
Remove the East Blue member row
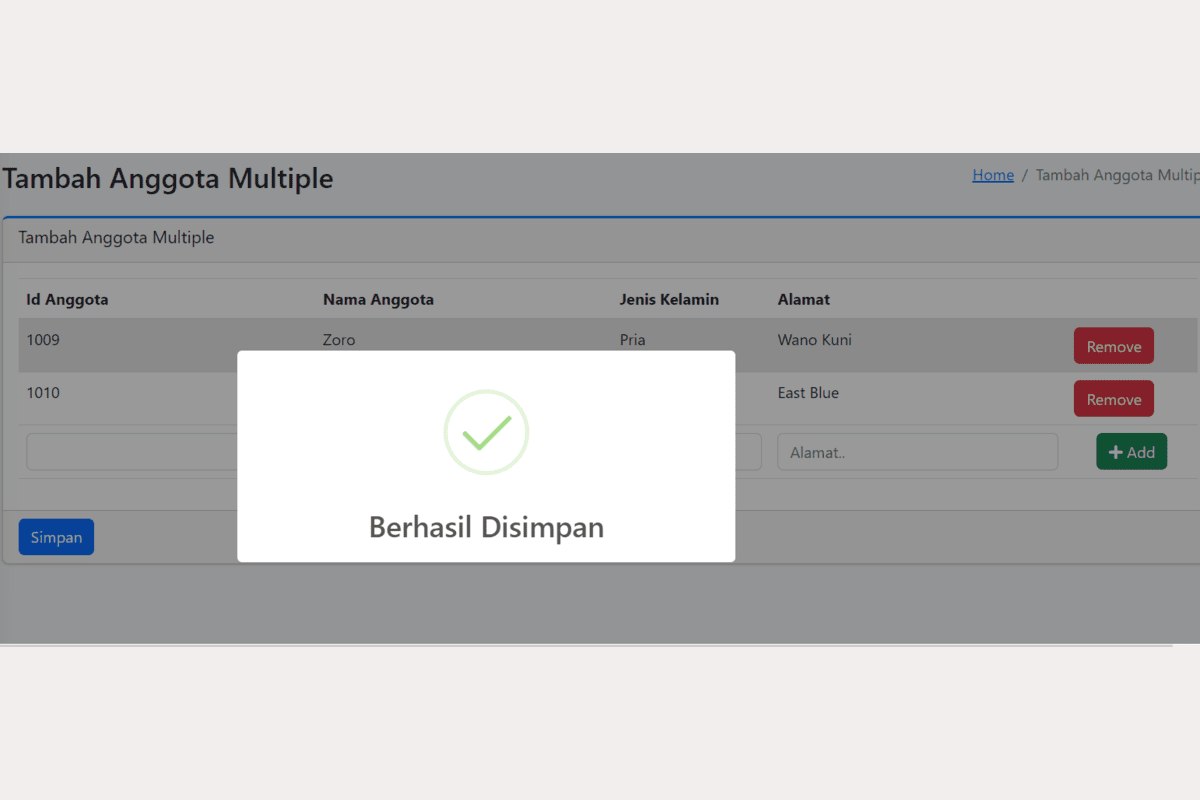[1113, 399]
